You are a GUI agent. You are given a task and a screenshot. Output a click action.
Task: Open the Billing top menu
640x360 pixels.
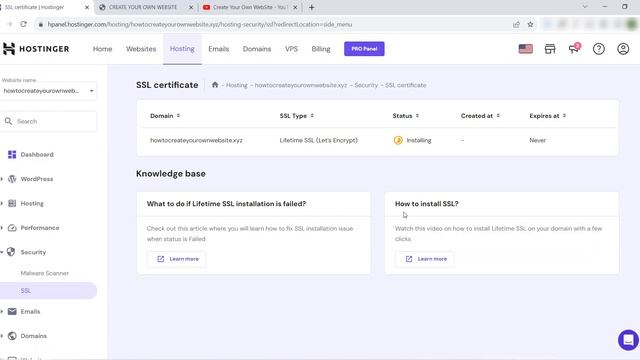321,49
